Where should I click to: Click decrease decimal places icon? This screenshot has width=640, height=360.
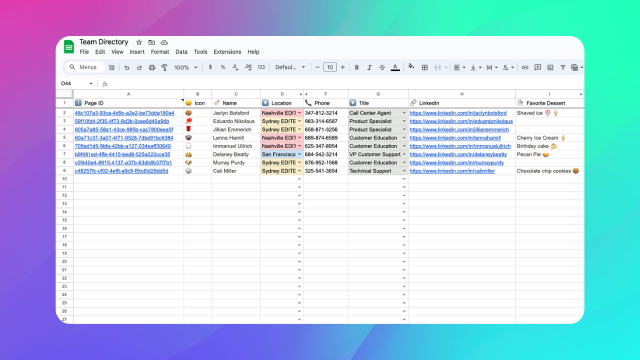point(235,67)
